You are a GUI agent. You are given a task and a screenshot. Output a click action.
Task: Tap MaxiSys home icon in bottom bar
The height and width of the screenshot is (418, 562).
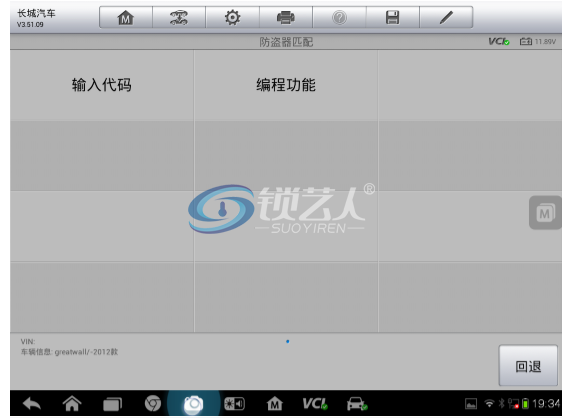[275, 404]
